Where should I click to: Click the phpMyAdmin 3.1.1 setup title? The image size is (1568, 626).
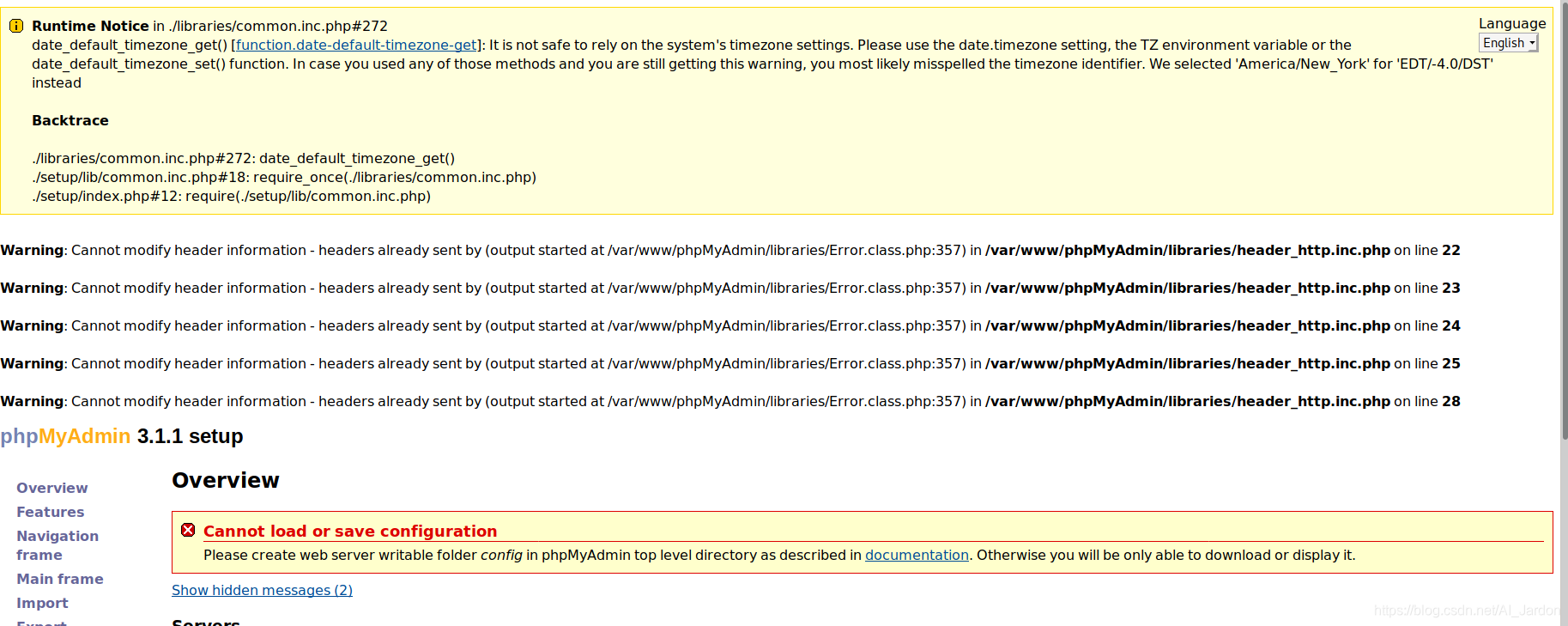point(122,436)
